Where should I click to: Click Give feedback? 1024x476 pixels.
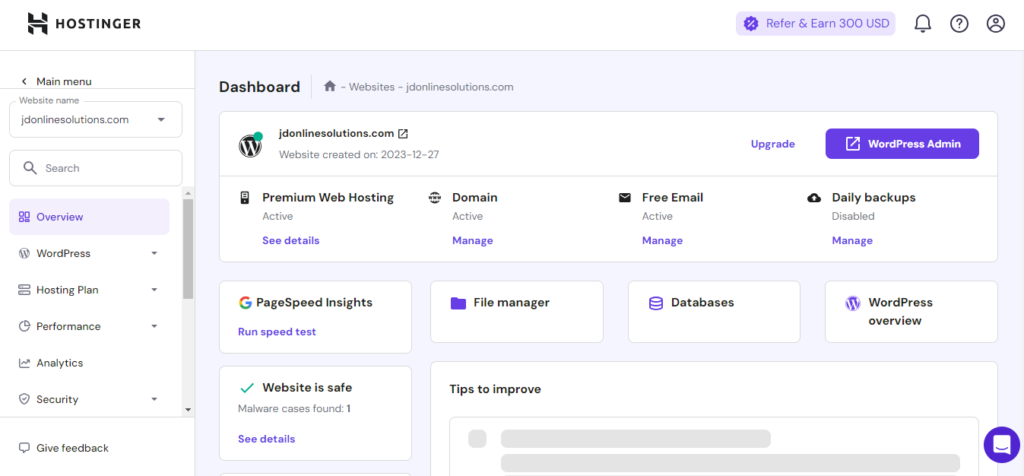pyautogui.click(x=63, y=448)
